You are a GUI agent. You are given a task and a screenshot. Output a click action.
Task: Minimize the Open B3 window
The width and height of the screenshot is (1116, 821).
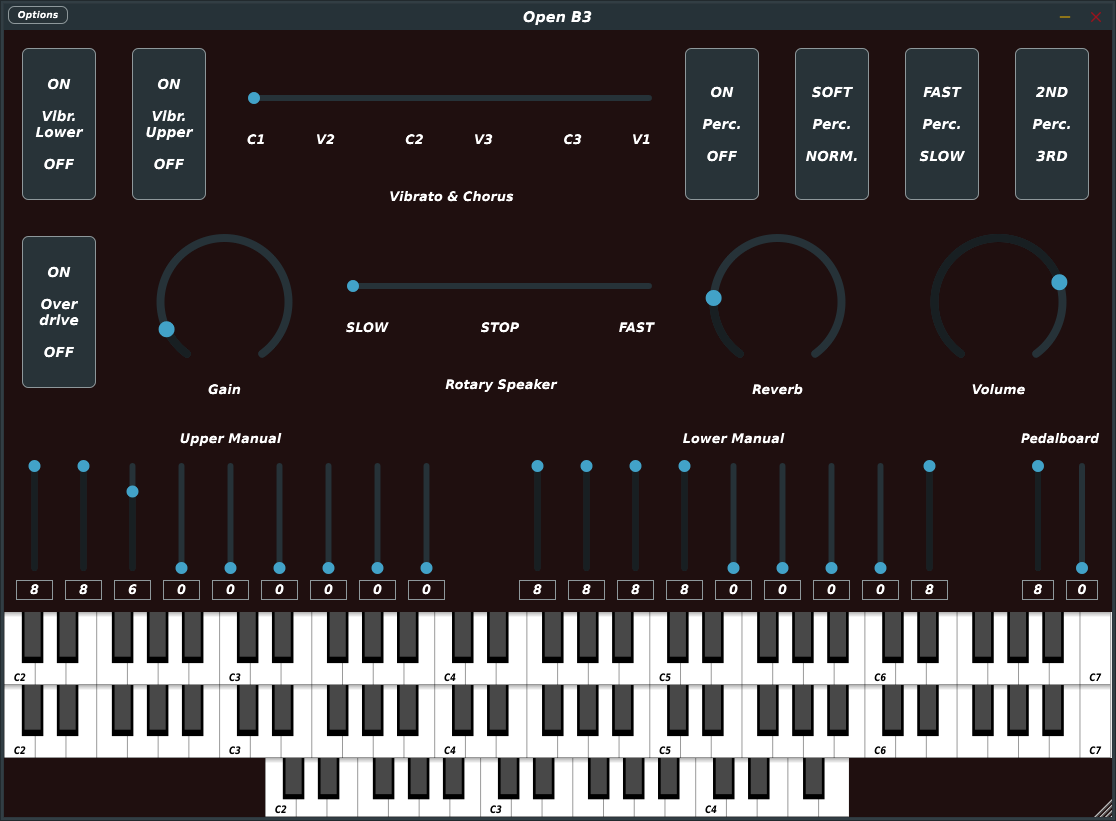[1065, 17]
